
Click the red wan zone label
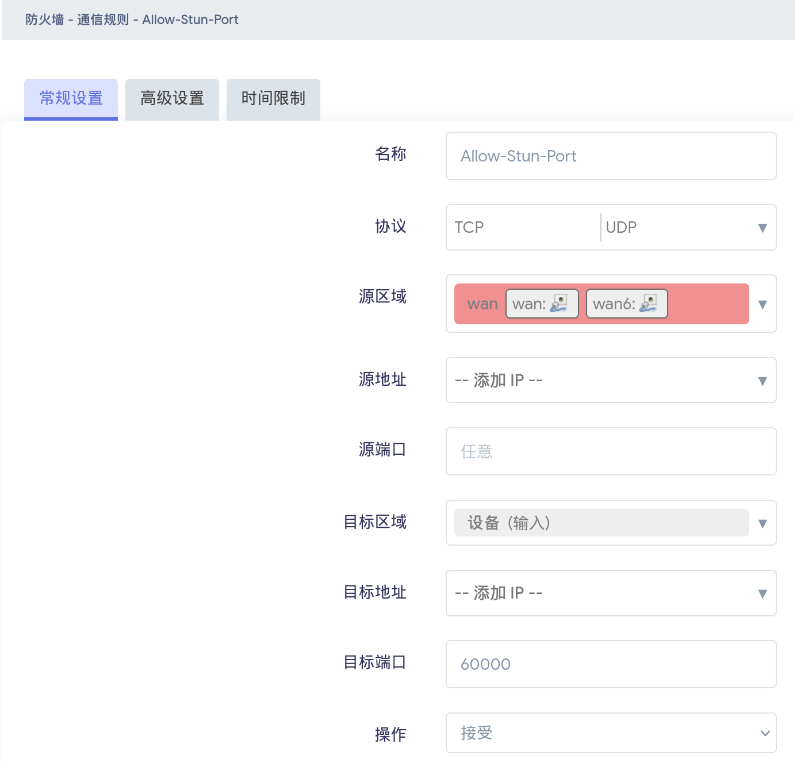click(x=482, y=304)
